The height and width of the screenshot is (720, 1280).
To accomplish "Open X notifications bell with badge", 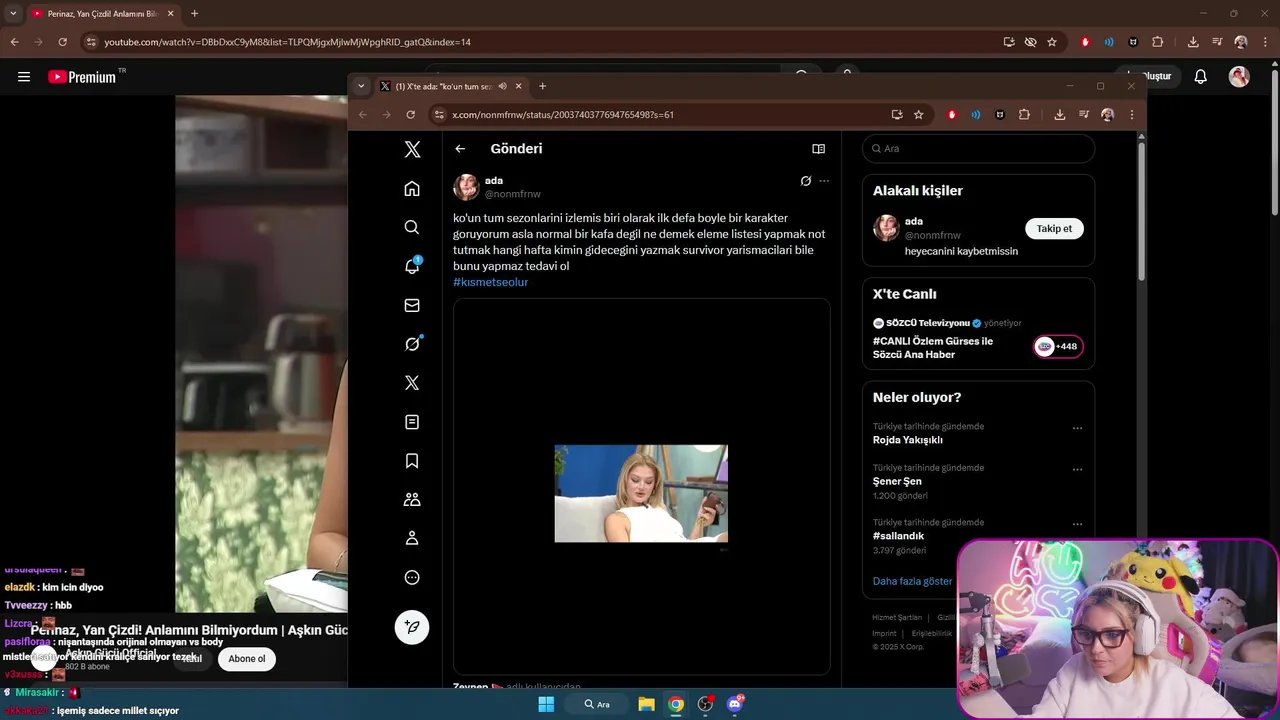I will [x=412, y=266].
